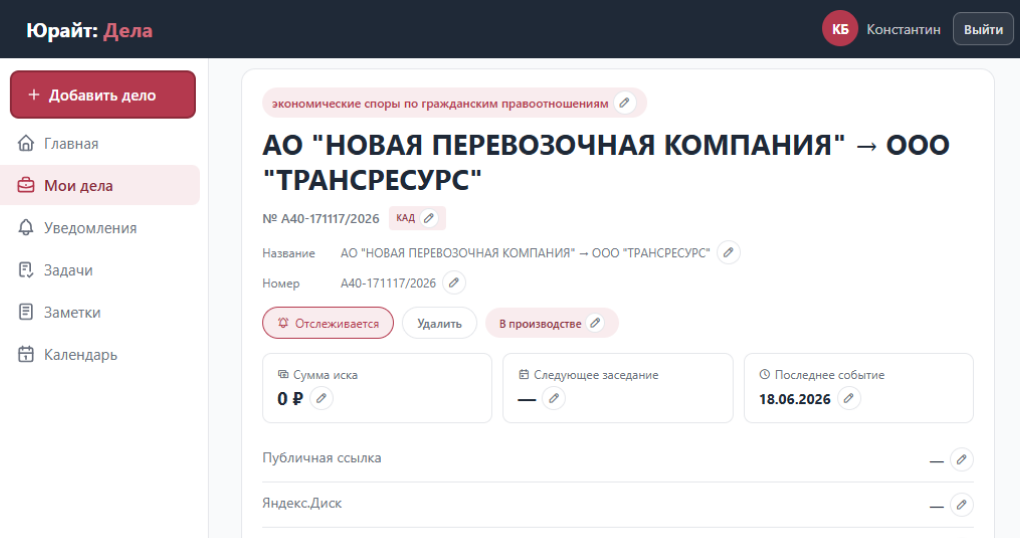This screenshot has height=538, width=1020.
Task: Click the note icon next to Заметки
Action: tap(26, 312)
